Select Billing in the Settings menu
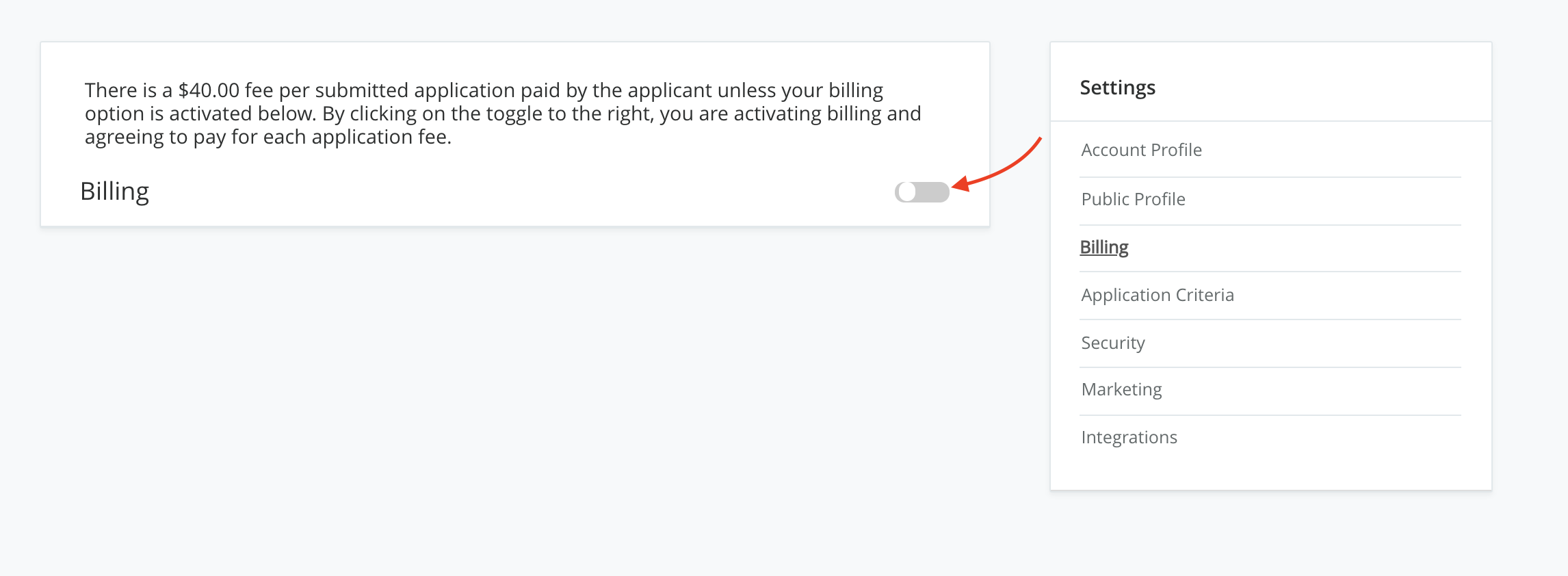 (x=1103, y=247)
